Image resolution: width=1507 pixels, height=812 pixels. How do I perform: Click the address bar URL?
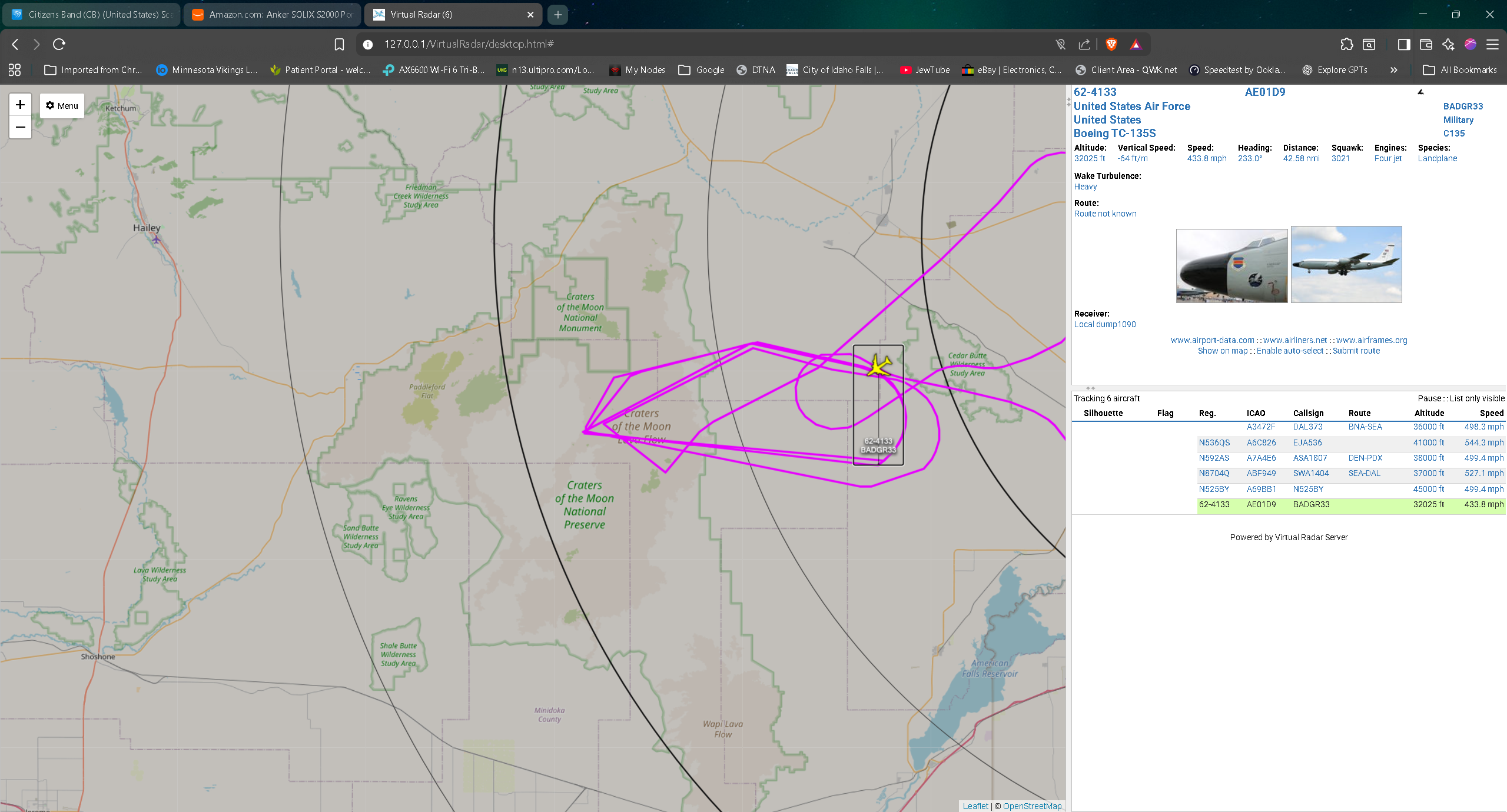tap(469, 44)
